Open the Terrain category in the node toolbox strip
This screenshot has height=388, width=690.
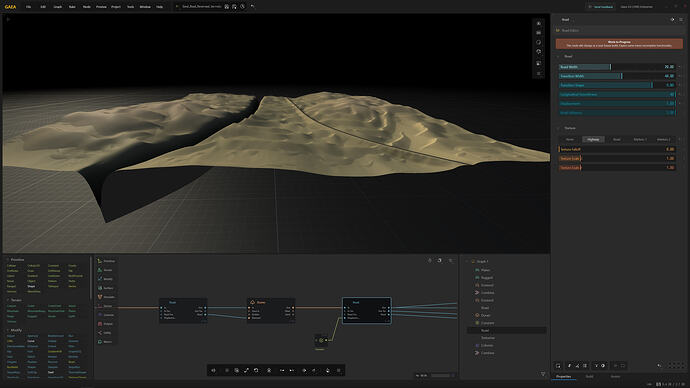[x=106, y=270]
